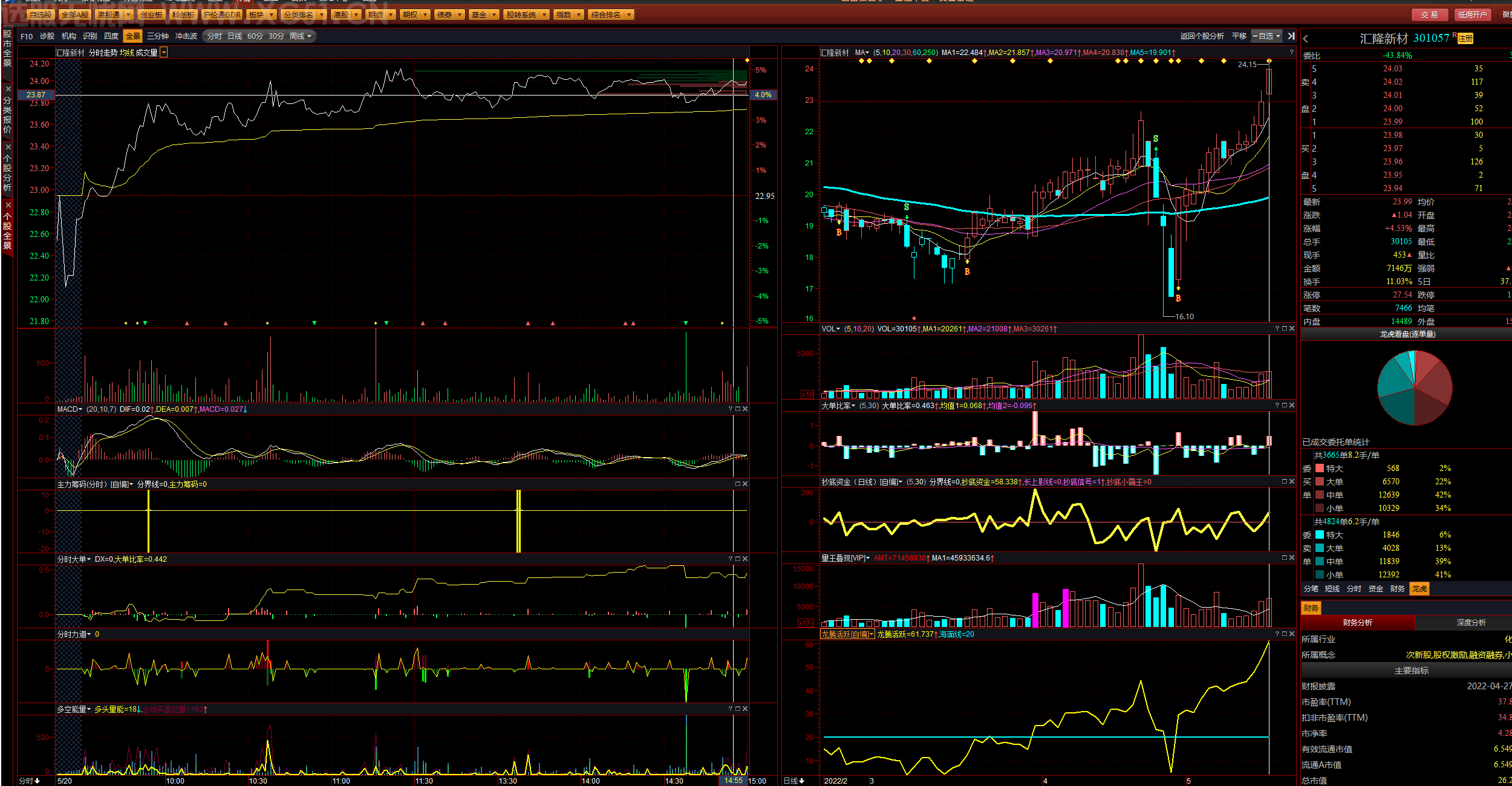The image size is (1512, 786).
Task: Close the 龙腾活跃 indicator panel
Action: [x=1292, y=634]
